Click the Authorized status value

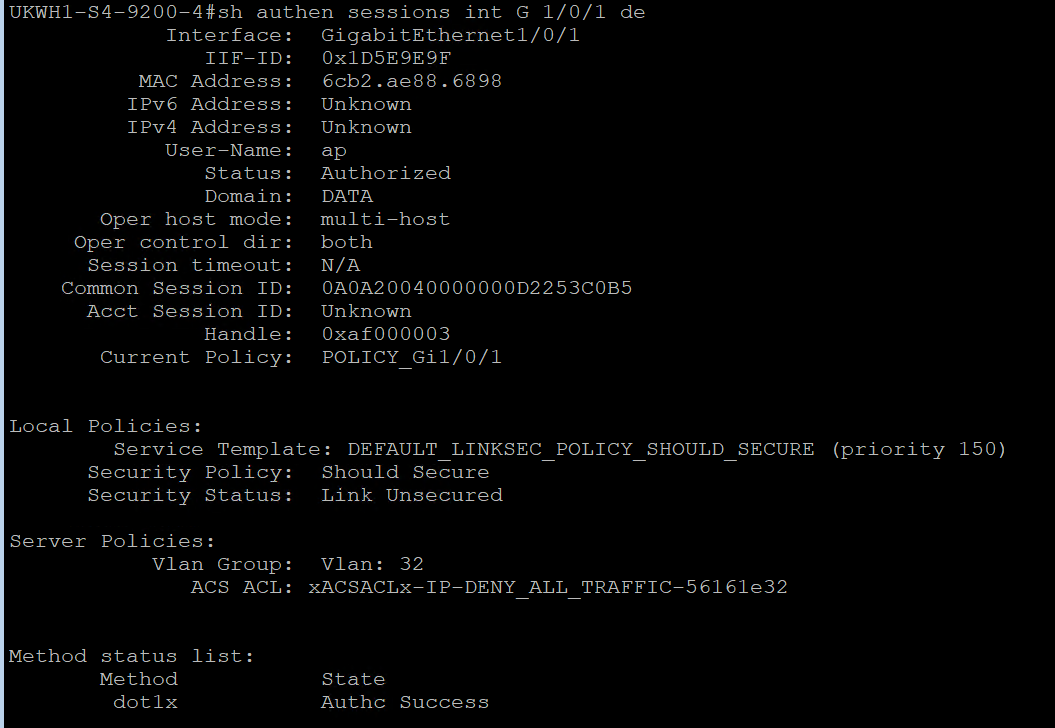coord(386,174)
